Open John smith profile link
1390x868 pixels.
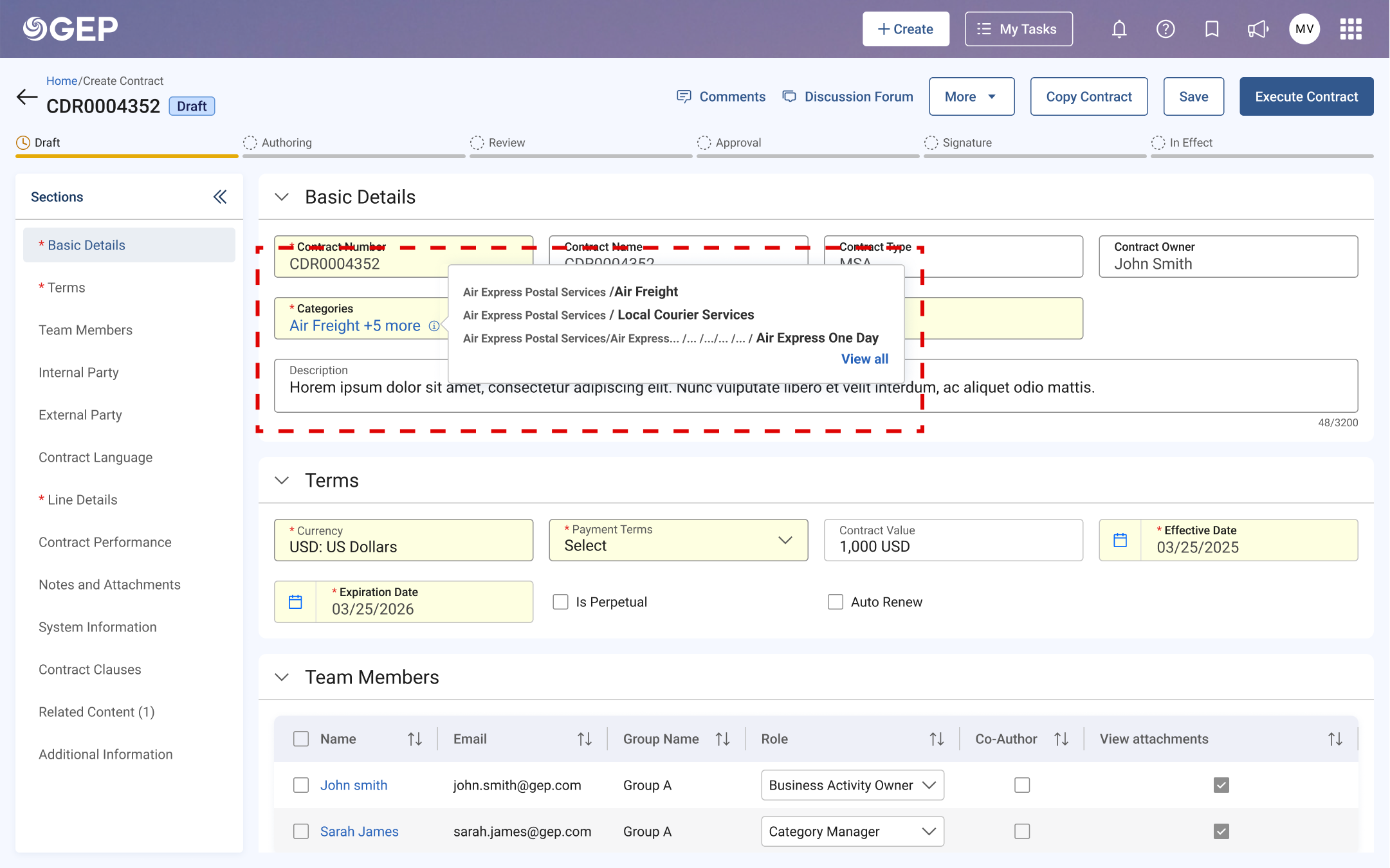354,785
